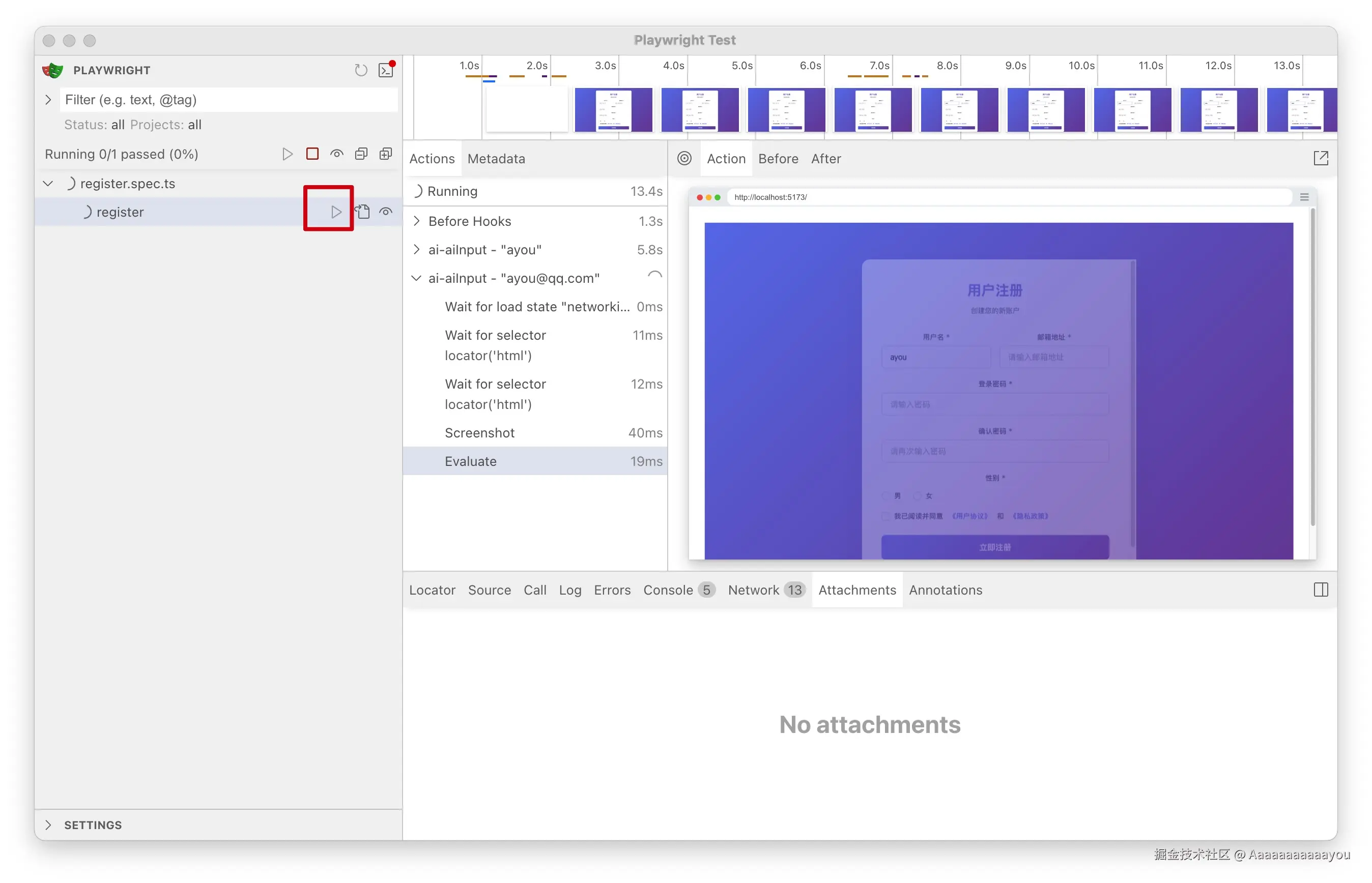The height and width of the screenshot is (883, 1372).
Task: Click the stop running tests button
Action: 312,154
